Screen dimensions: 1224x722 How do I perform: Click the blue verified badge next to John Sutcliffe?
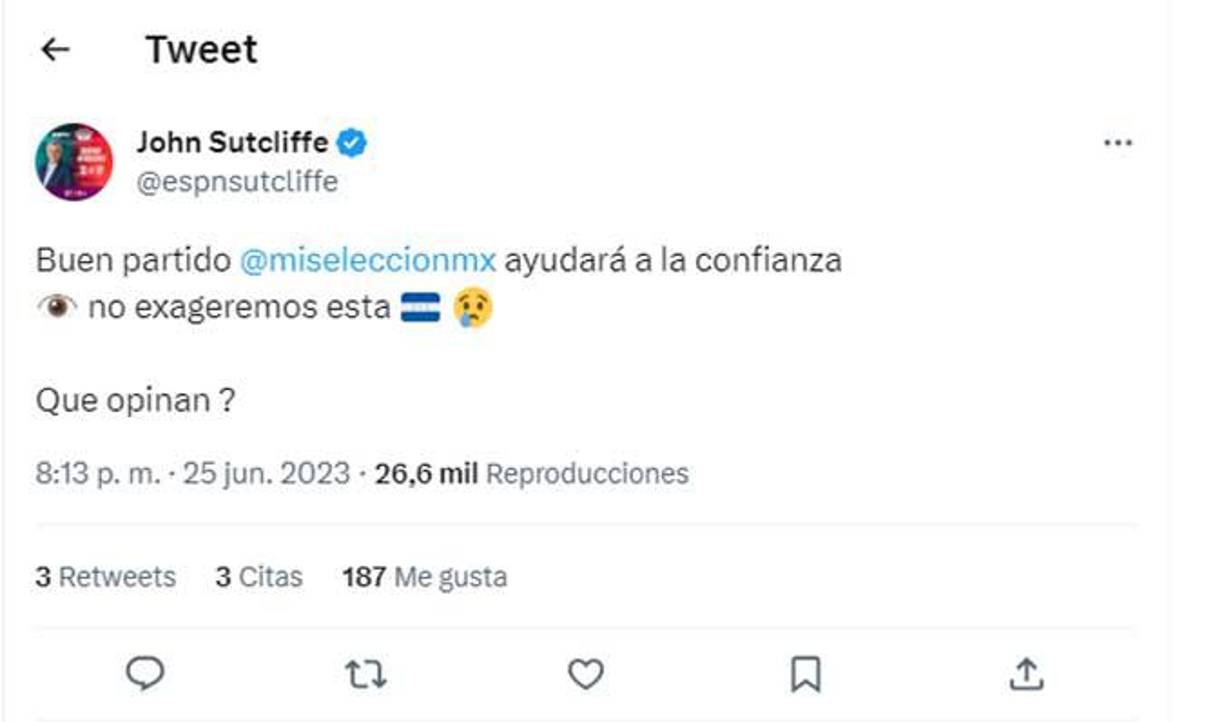pyautogui.click(x=352, y=143)
